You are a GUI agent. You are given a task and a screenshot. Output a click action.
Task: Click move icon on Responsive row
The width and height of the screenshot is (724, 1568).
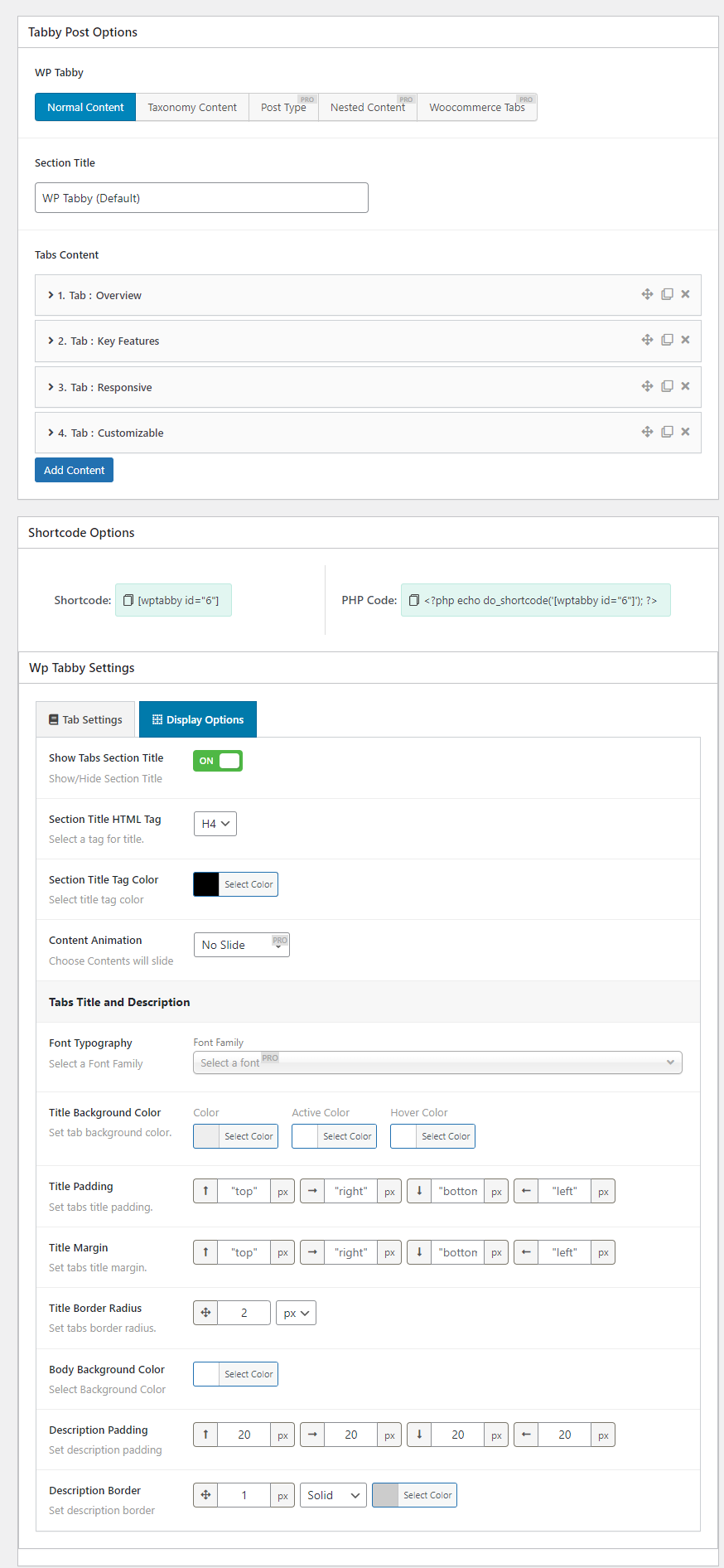(648, 386)
